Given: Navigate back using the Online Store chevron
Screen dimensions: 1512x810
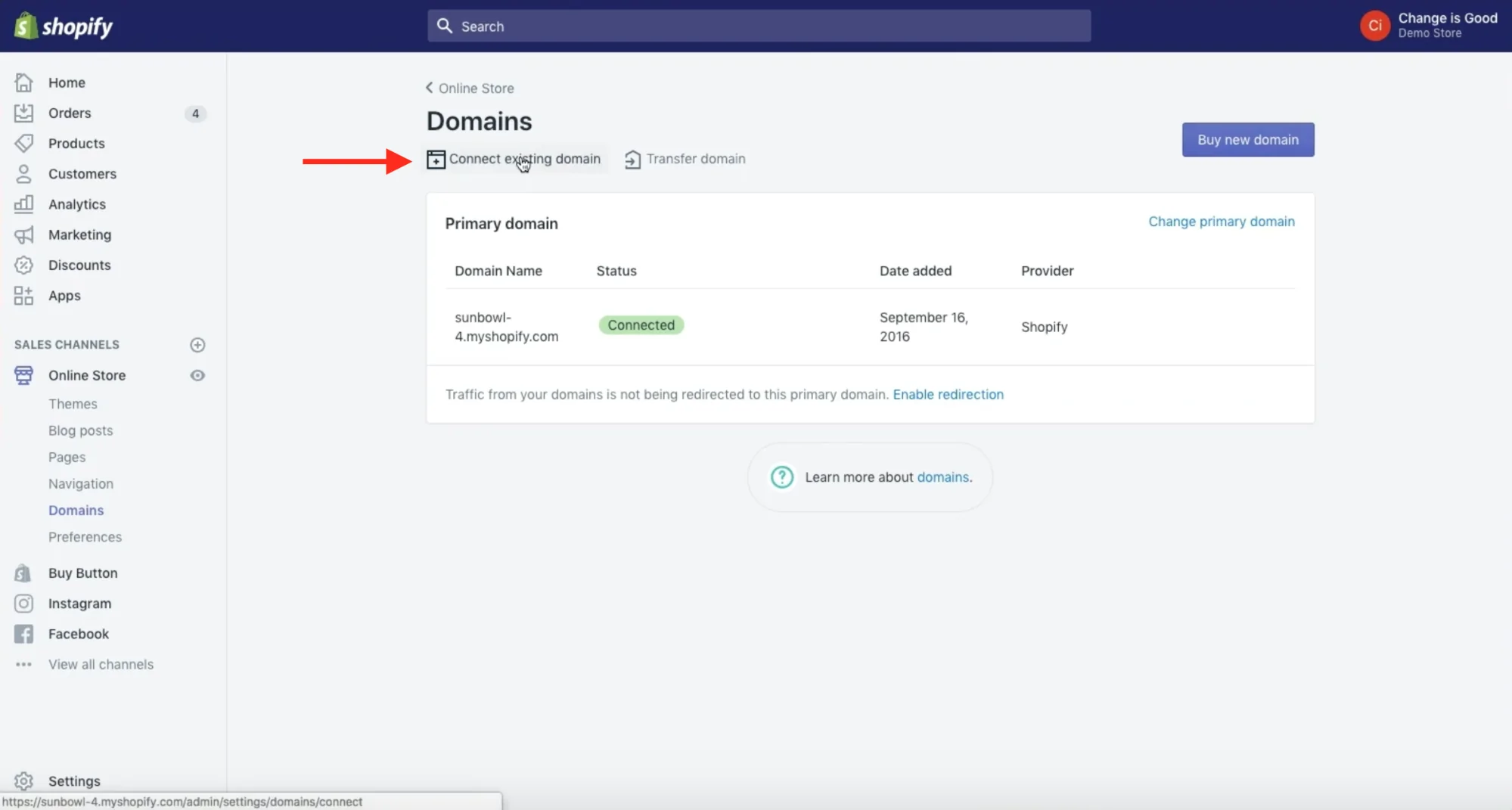Looking at the screenshot, I should pyautogui.click(x=428, y=88).
